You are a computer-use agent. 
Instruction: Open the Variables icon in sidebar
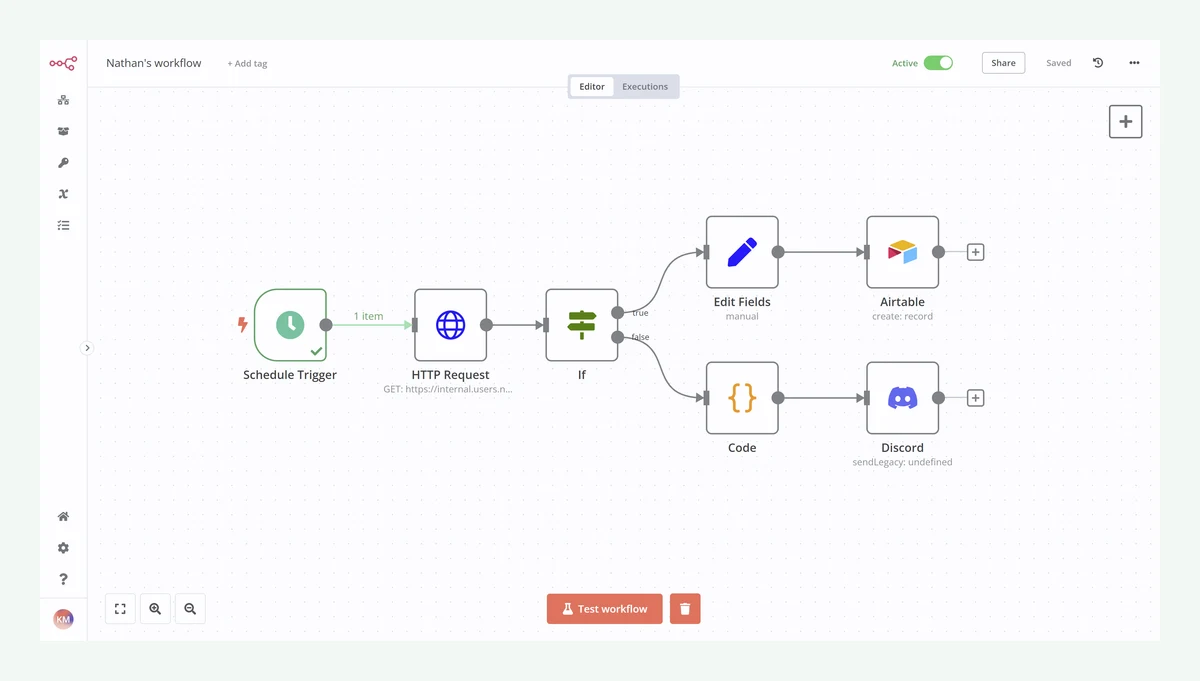click(63, 194)
